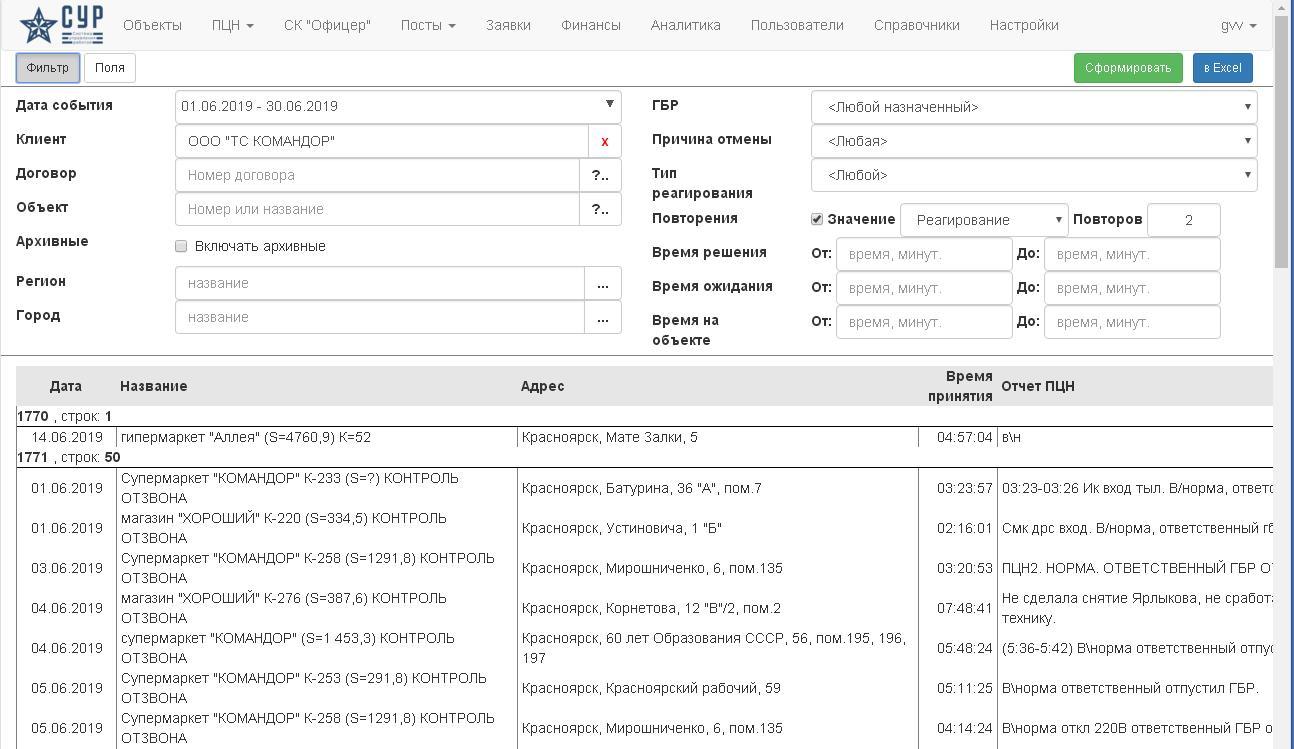Click the Регион name input

point(380,283)
